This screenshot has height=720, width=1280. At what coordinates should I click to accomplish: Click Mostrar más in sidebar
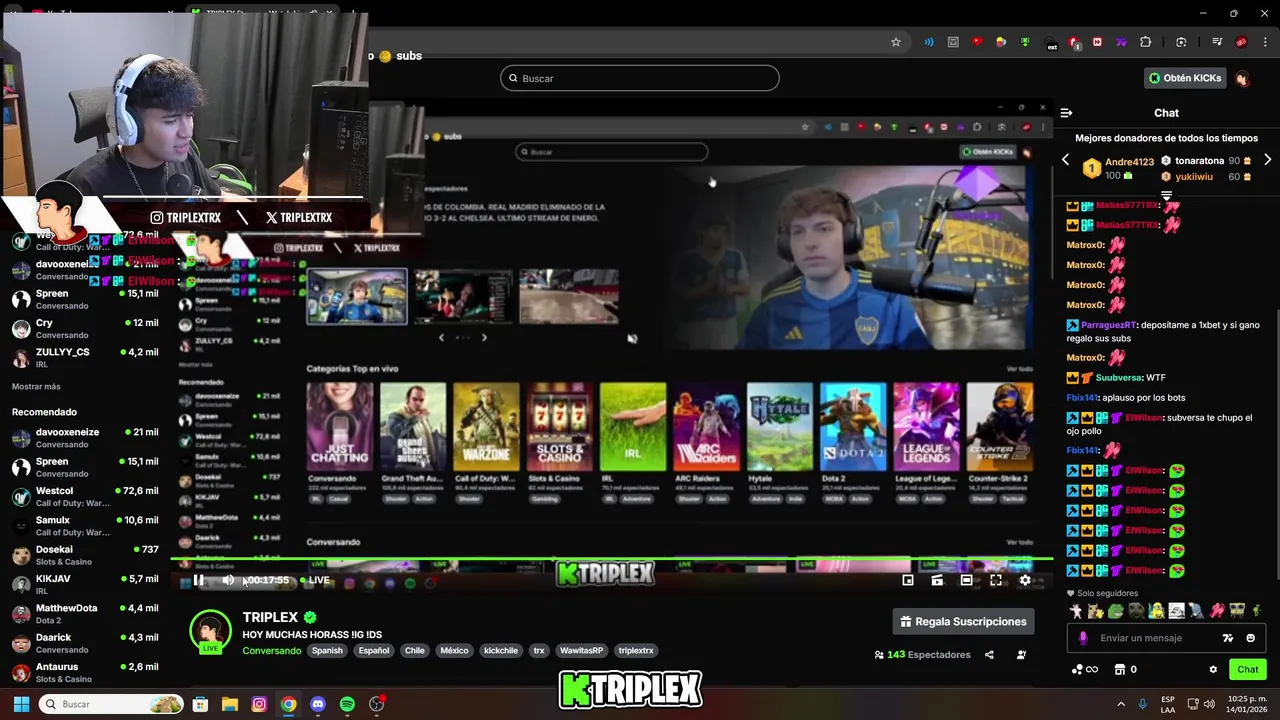[36, 387]
